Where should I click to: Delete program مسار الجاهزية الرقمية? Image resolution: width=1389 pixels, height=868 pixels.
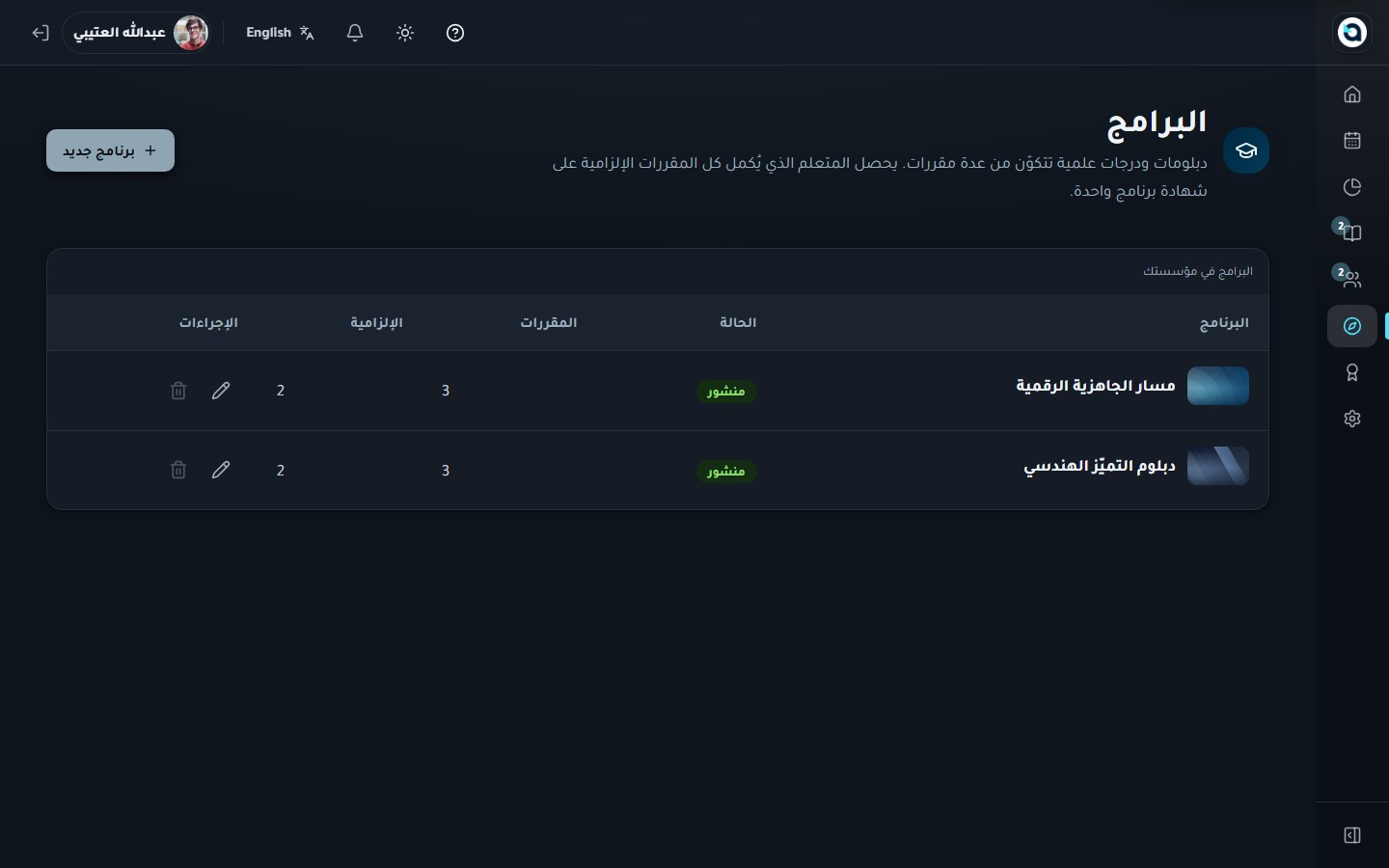[x=178, y=391]
